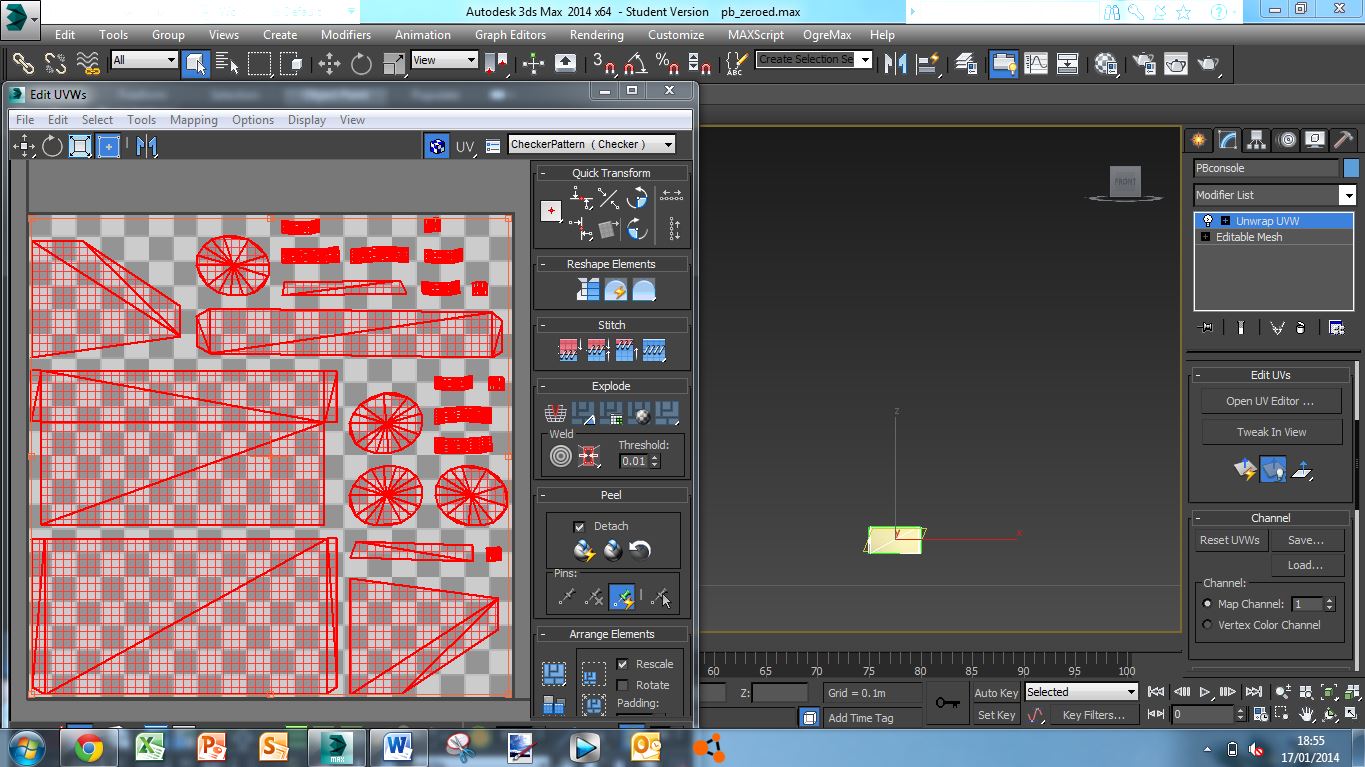Click the Quick Planar Map icon in Edit UVs
1365x767 pixels.
coord(1245,469)
